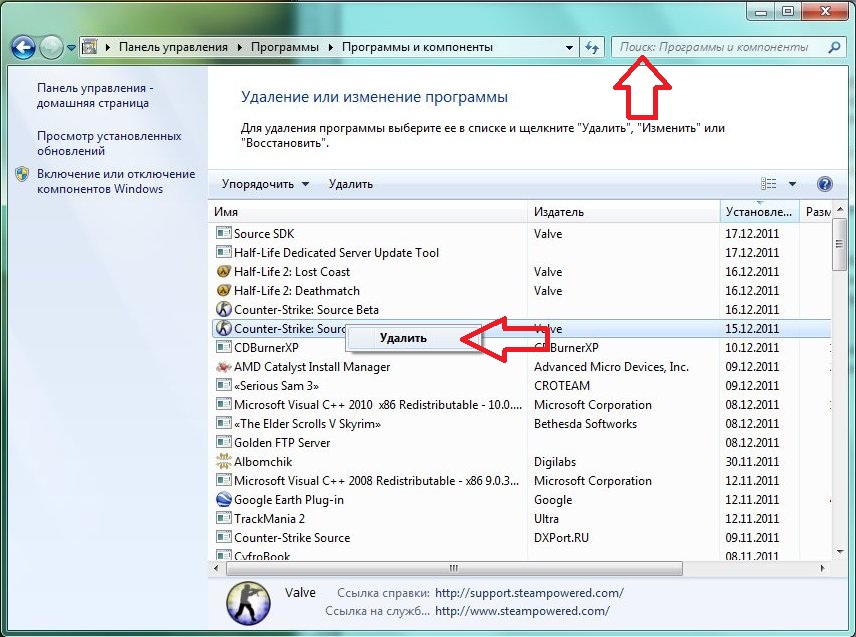Open Включение или отключение компонентов Windows
Screen dimensions: 856x637
pyautogui.click(x=115, y=181)
